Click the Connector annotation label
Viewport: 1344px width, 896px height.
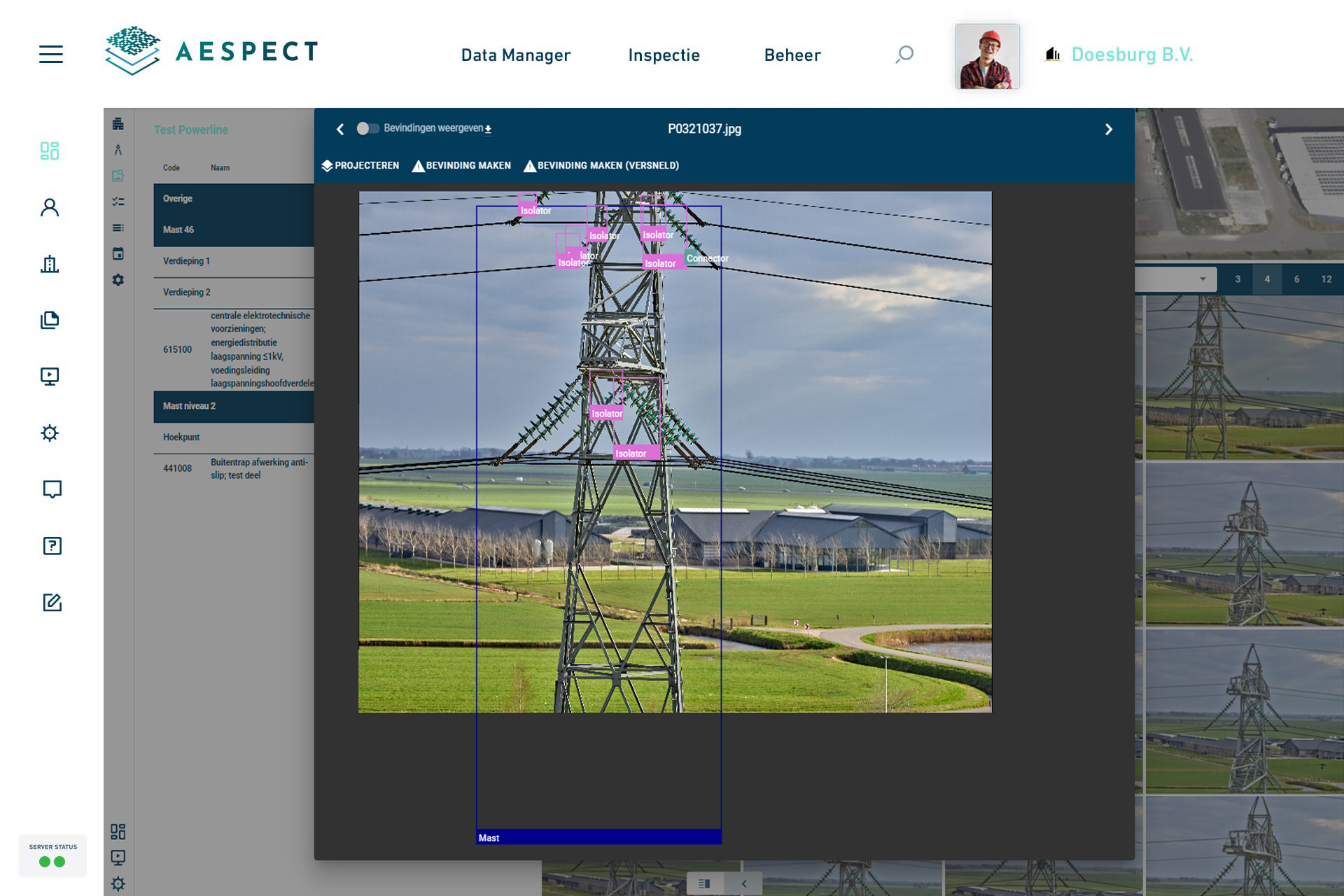click(x=707, y=258)
